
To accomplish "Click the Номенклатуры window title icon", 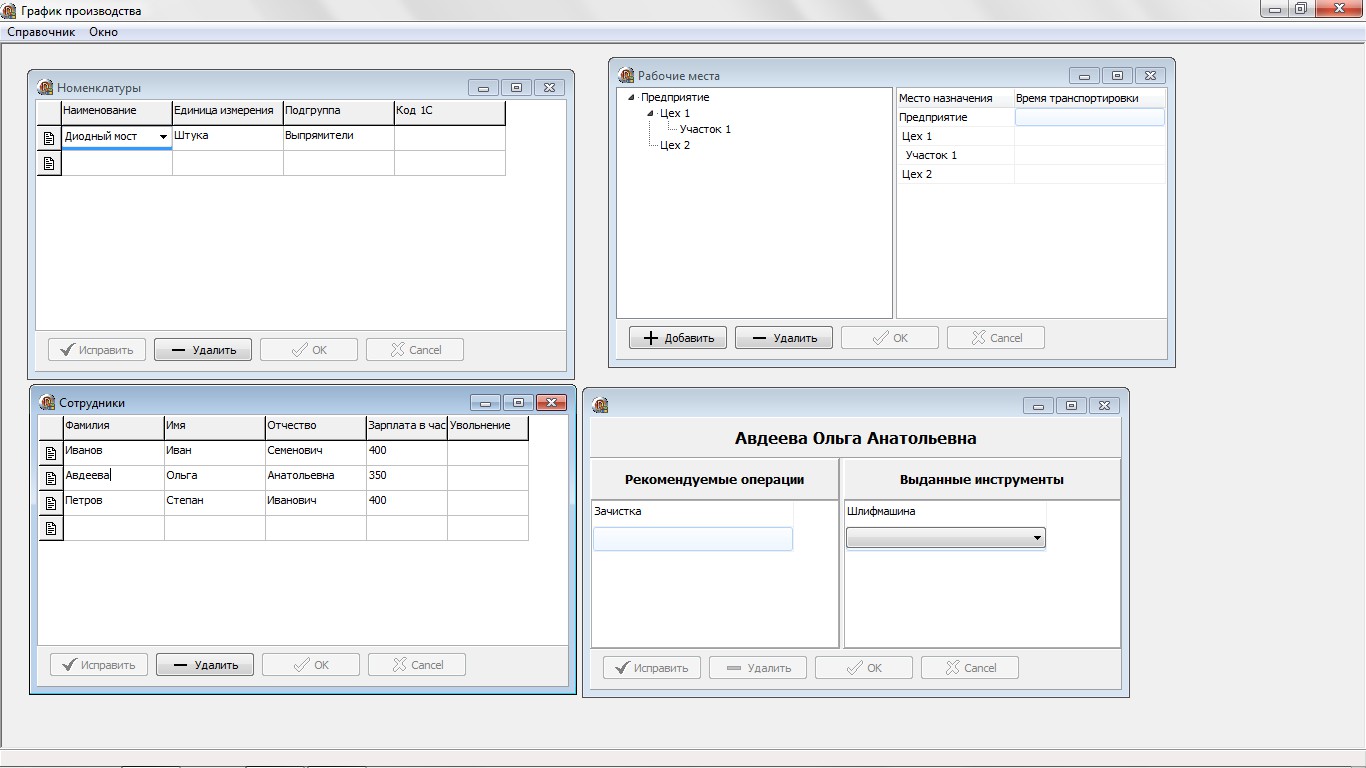I will coord(45,87).
